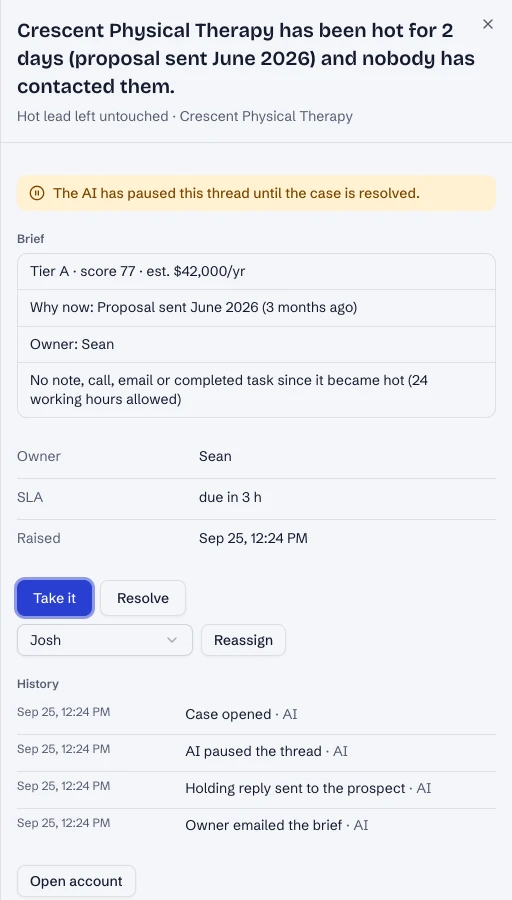
Task: Click the Crescent Physical Therapy case title
Action: [x=246, y=59]
